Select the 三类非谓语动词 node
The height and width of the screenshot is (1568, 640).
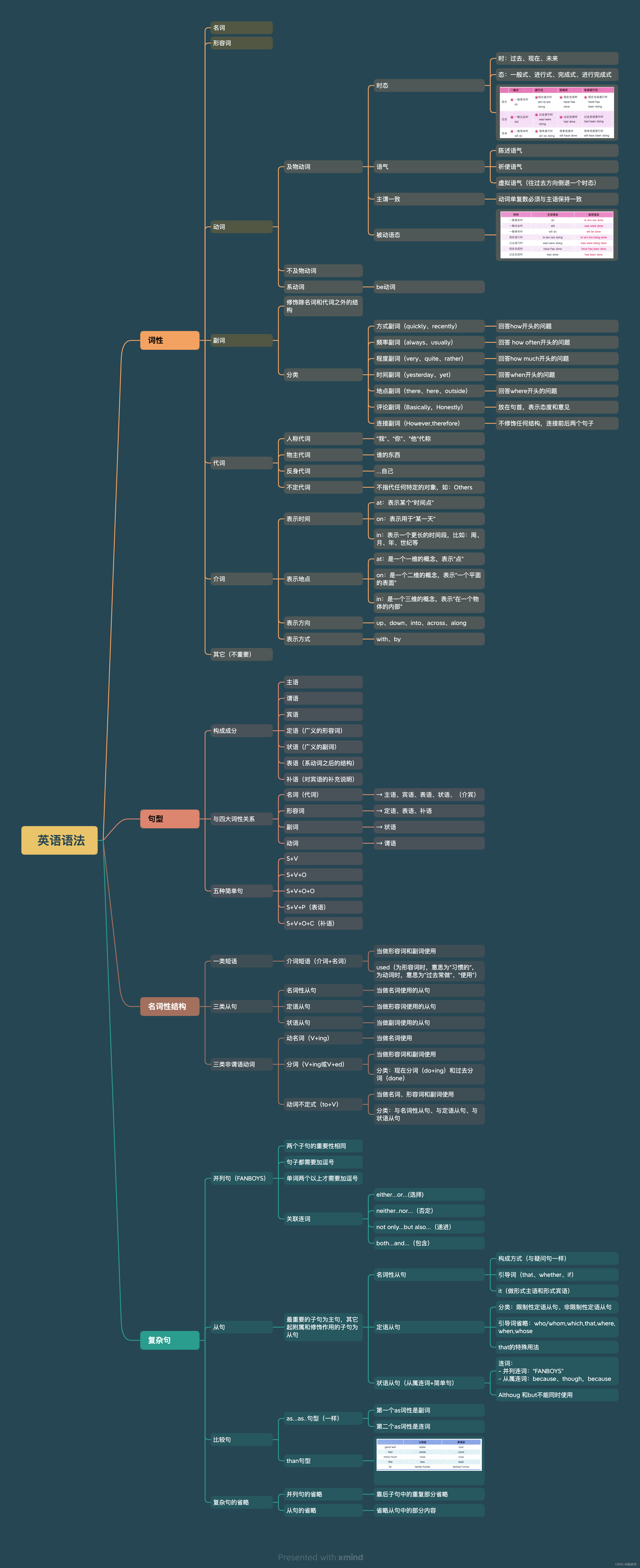click(242, 1065)
